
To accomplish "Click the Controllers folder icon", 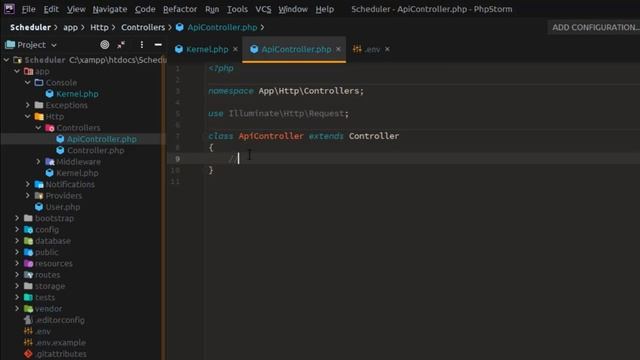I will tap(50, 128).
